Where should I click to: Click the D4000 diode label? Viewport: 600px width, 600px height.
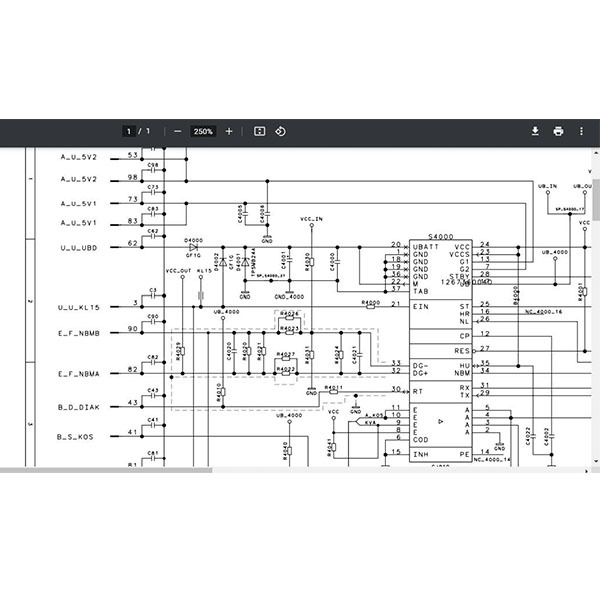pyautogui.click(x=194, y=240)
